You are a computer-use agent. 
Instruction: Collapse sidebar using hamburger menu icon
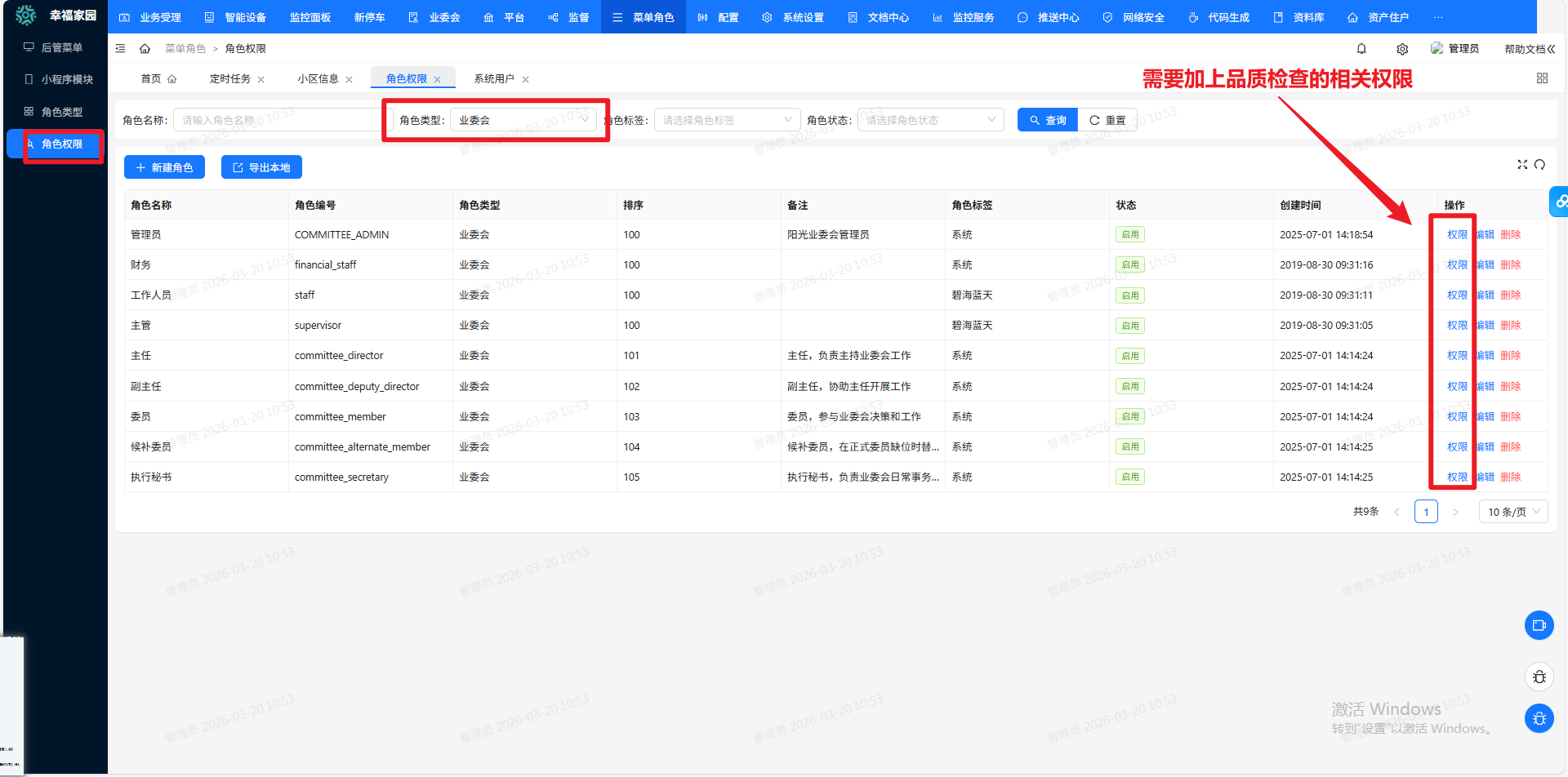pyautogui.click(x=120, y=49)
